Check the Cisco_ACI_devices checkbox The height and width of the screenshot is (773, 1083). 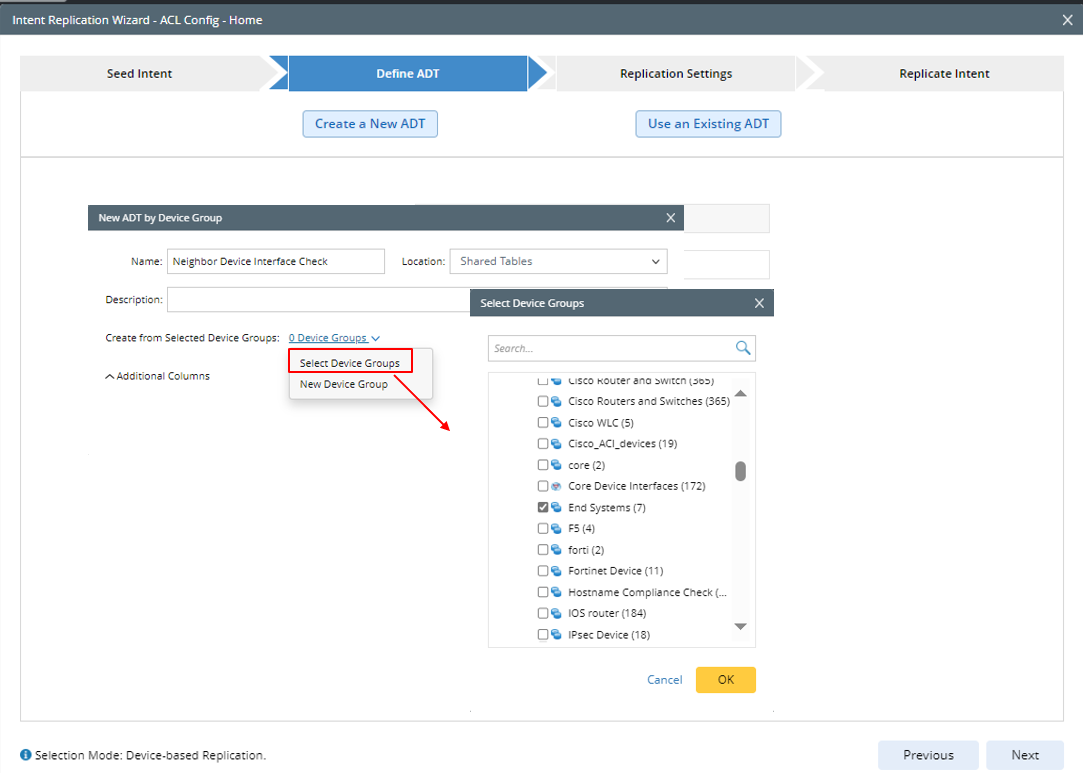tap(543, 444)
